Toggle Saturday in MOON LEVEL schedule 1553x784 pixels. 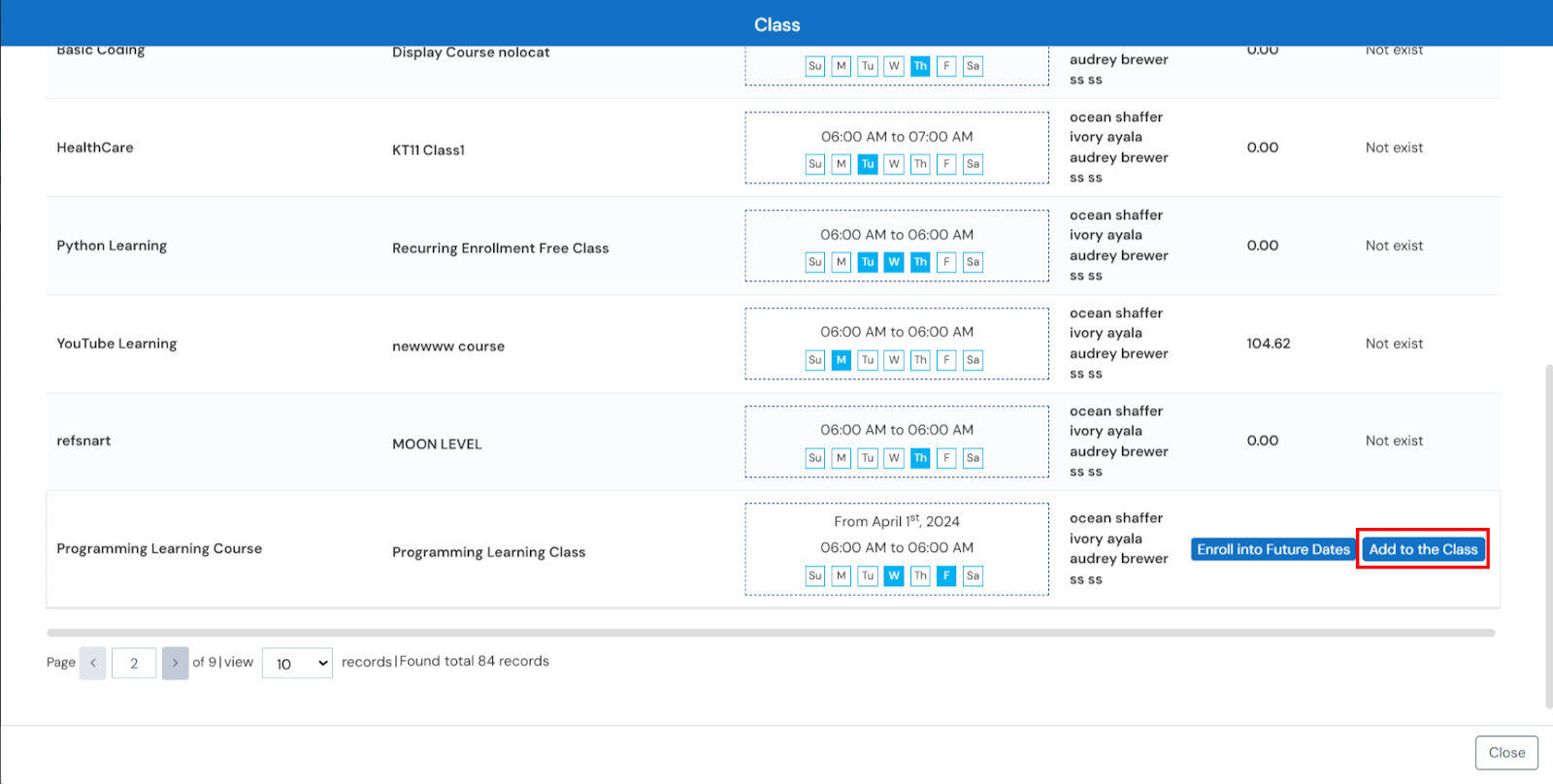pos(973,458)
